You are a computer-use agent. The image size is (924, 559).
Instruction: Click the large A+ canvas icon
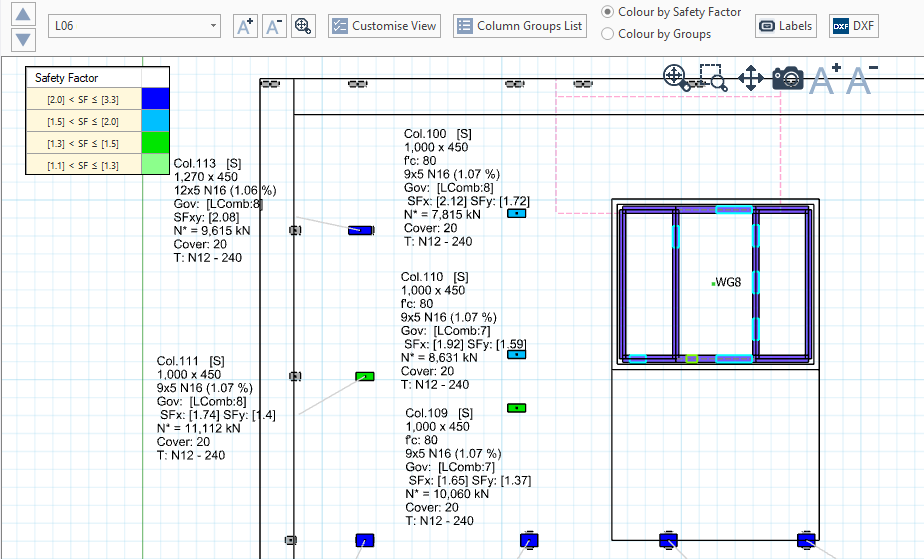pos(825,78)
